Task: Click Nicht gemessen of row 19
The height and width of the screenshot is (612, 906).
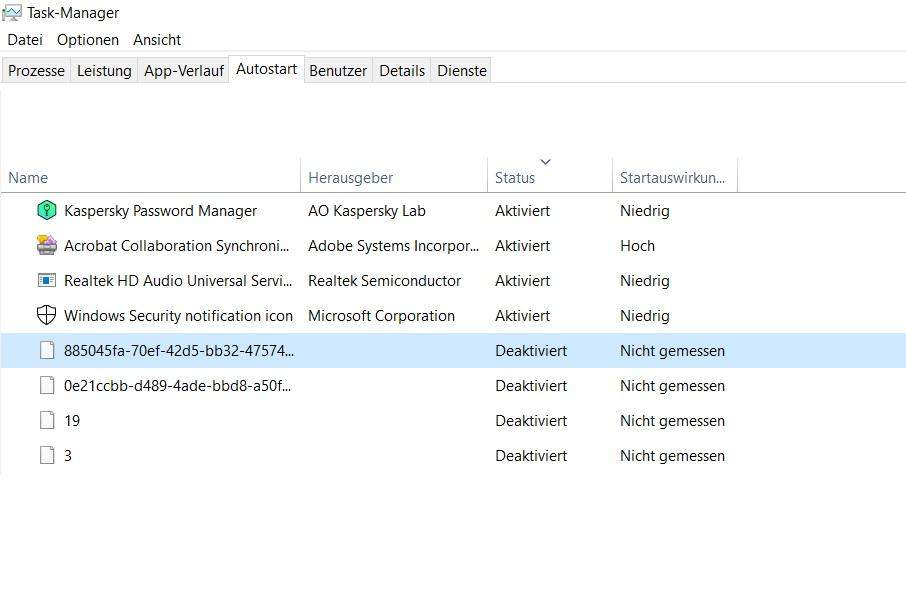Action: [672, 421]
